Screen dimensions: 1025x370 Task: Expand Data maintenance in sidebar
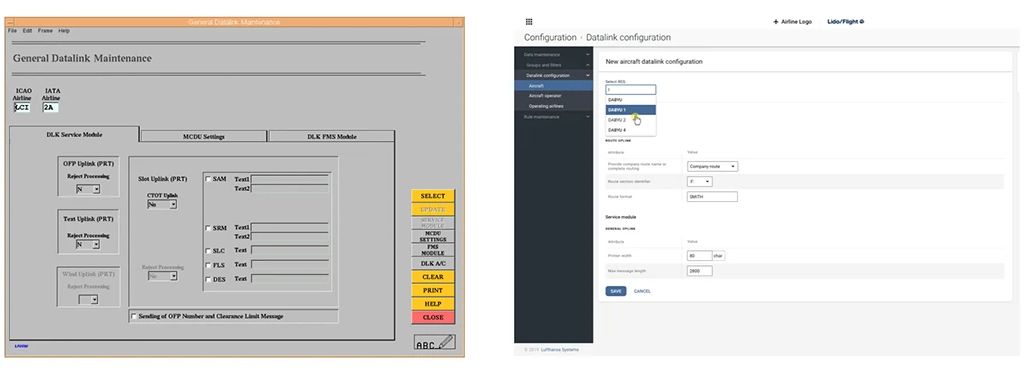click(588, 55)
